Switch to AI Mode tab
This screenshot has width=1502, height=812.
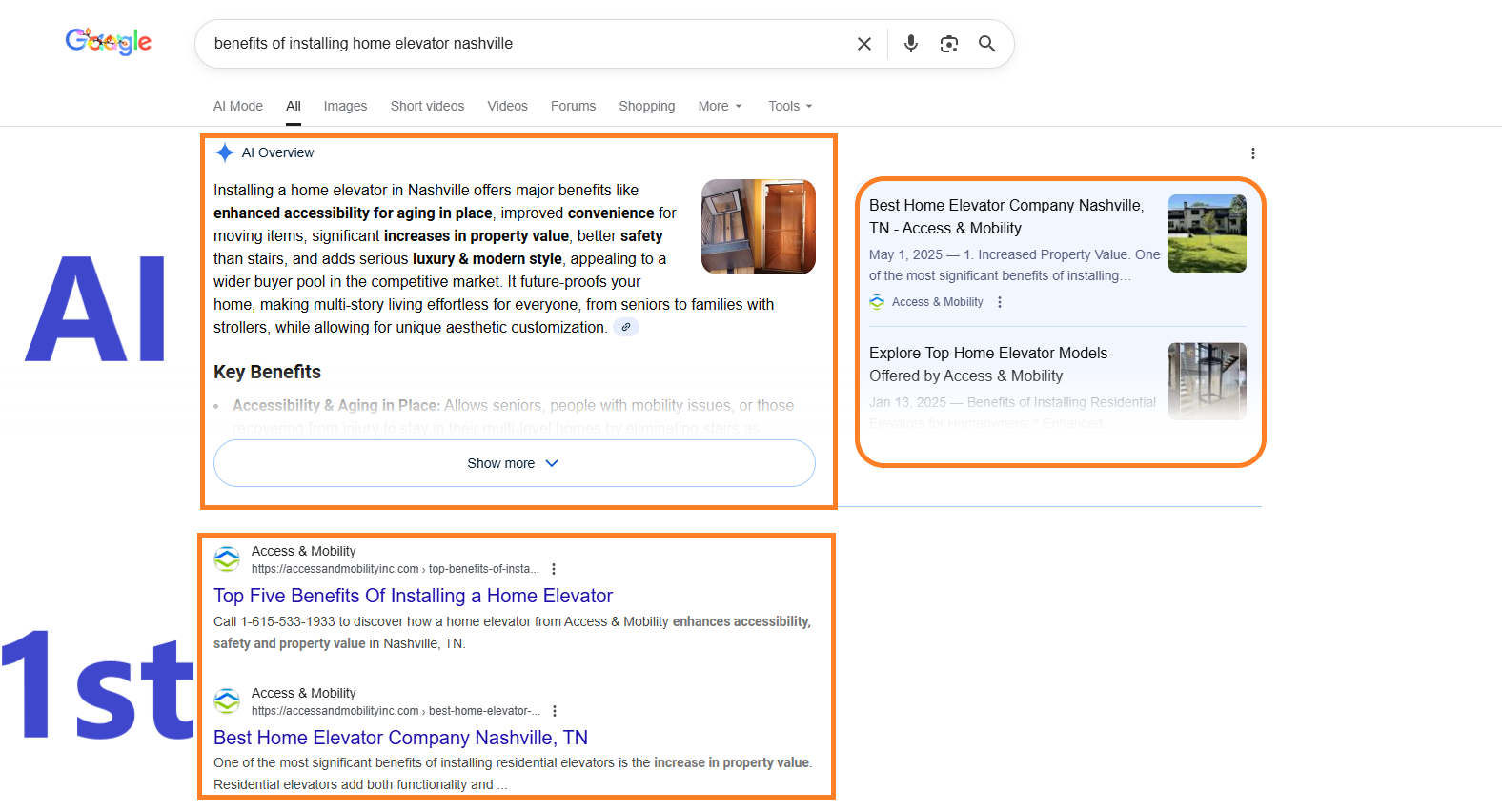click(x=238, y=106)
